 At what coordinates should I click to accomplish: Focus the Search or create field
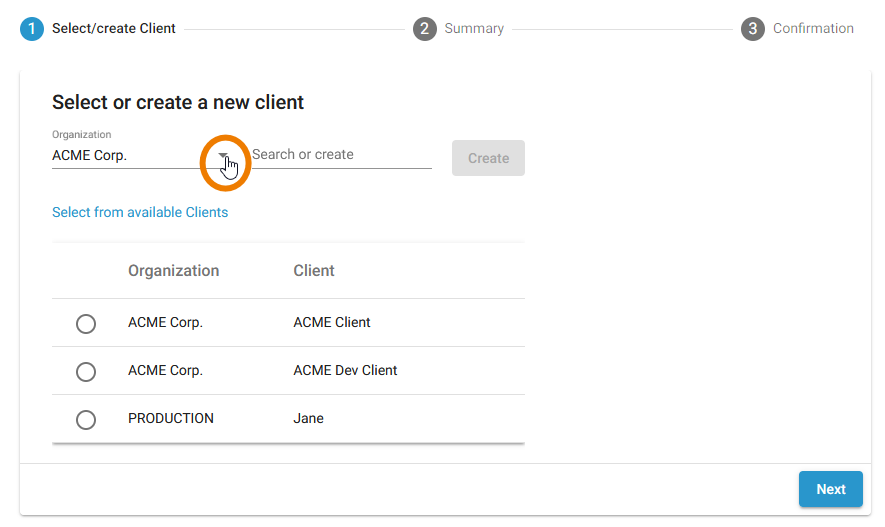click(340, 155)
